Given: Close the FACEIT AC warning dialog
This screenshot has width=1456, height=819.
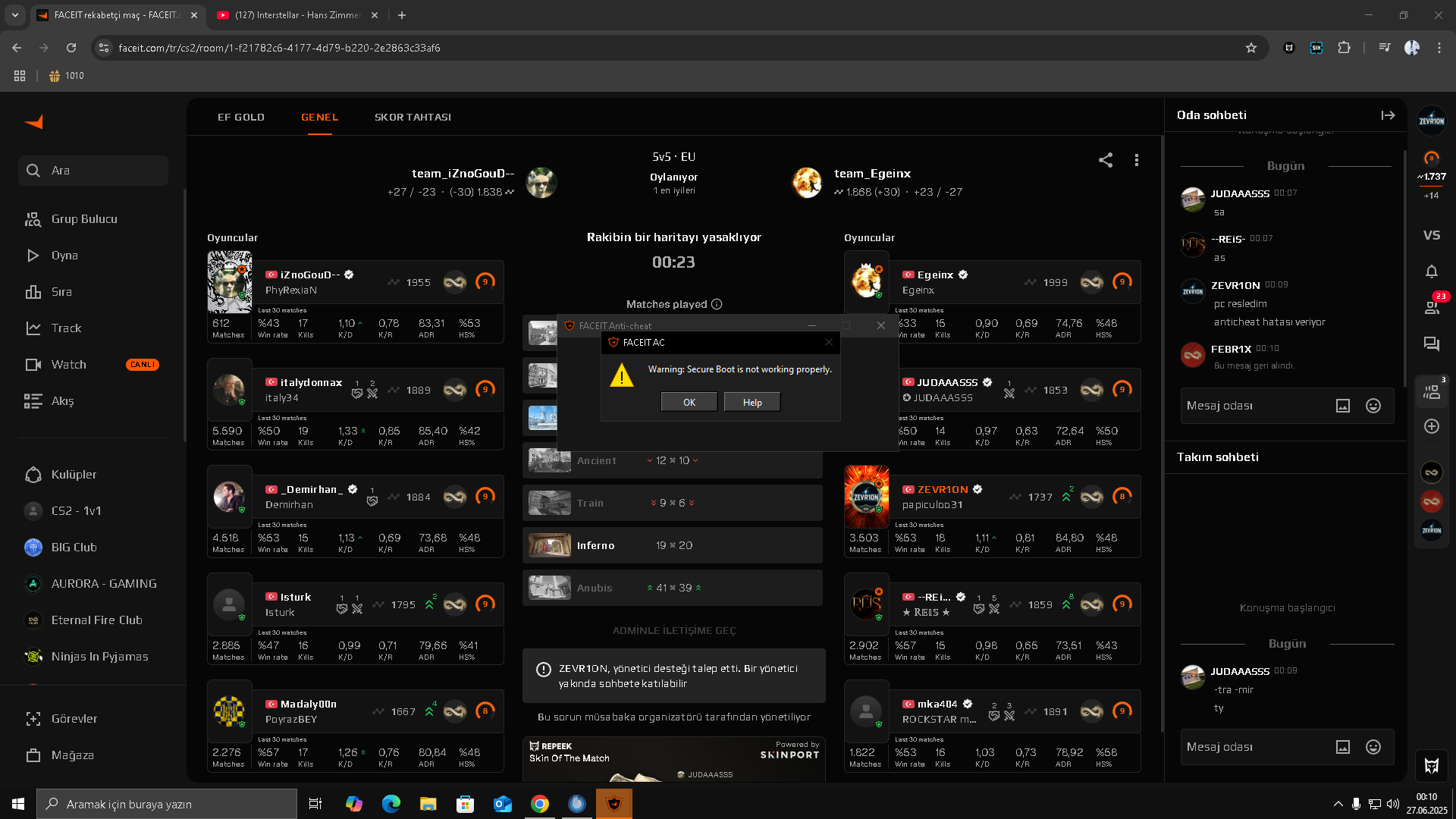Looking at the screenshot, I should point(829,342).
